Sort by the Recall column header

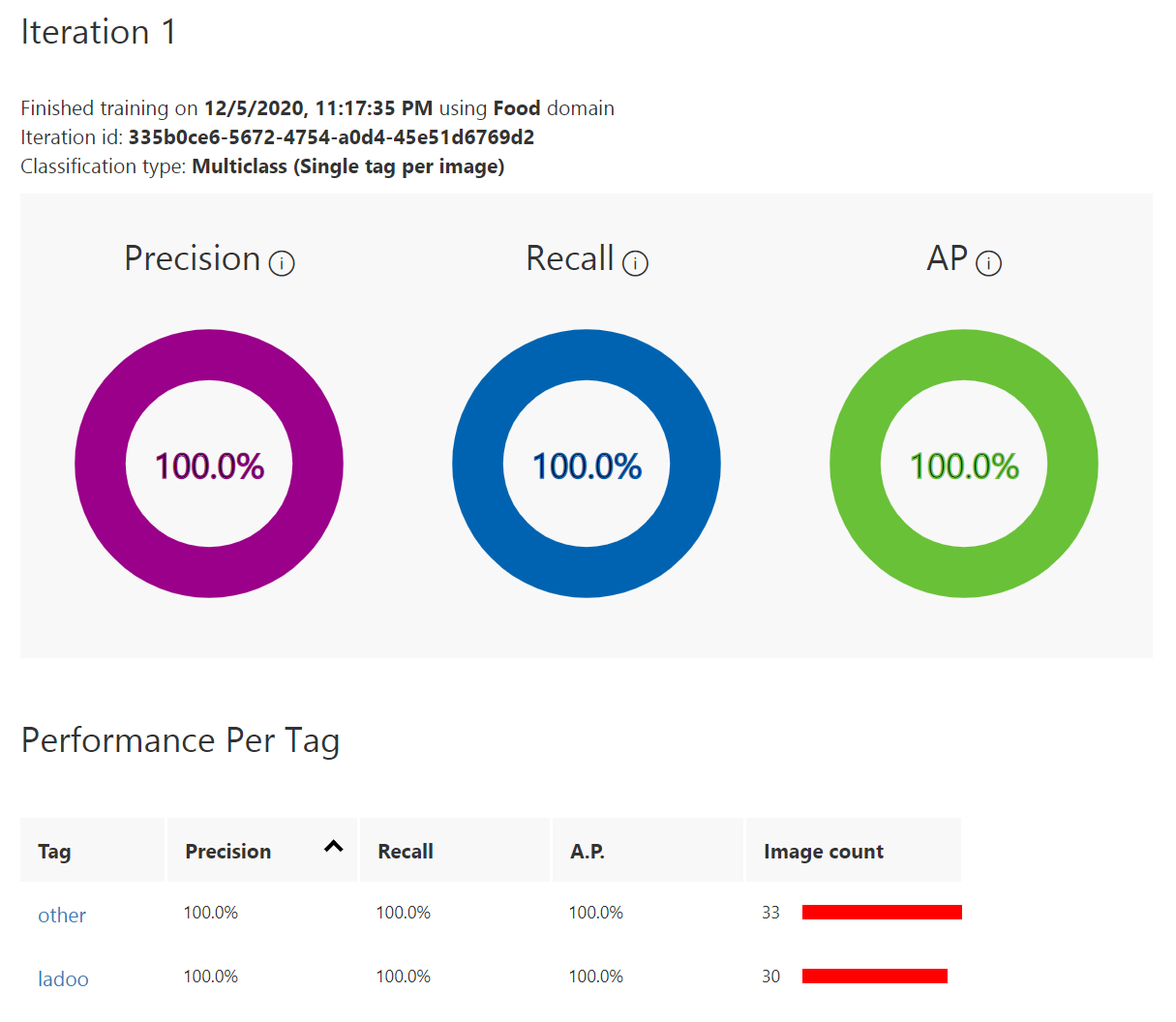coord(406,852)
